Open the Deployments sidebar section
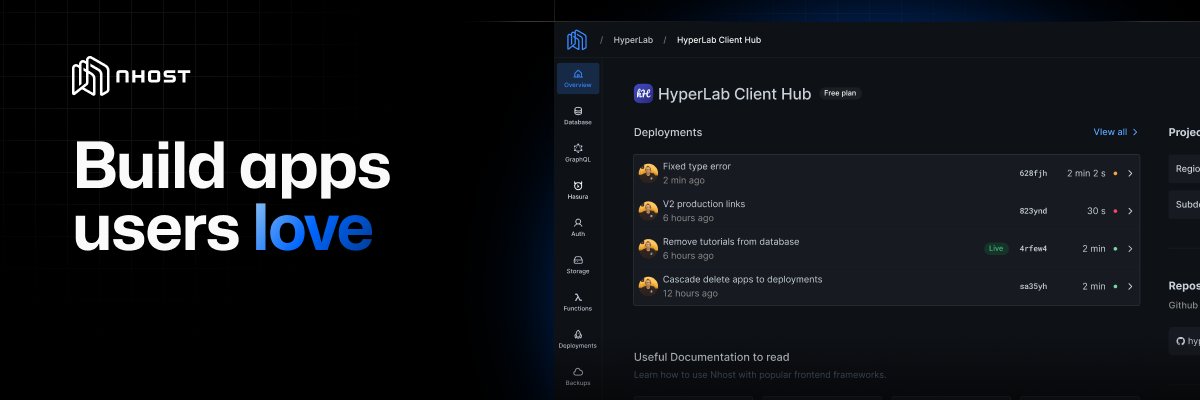The height and width of the screenshot is (400, 1200). (578, 339)
